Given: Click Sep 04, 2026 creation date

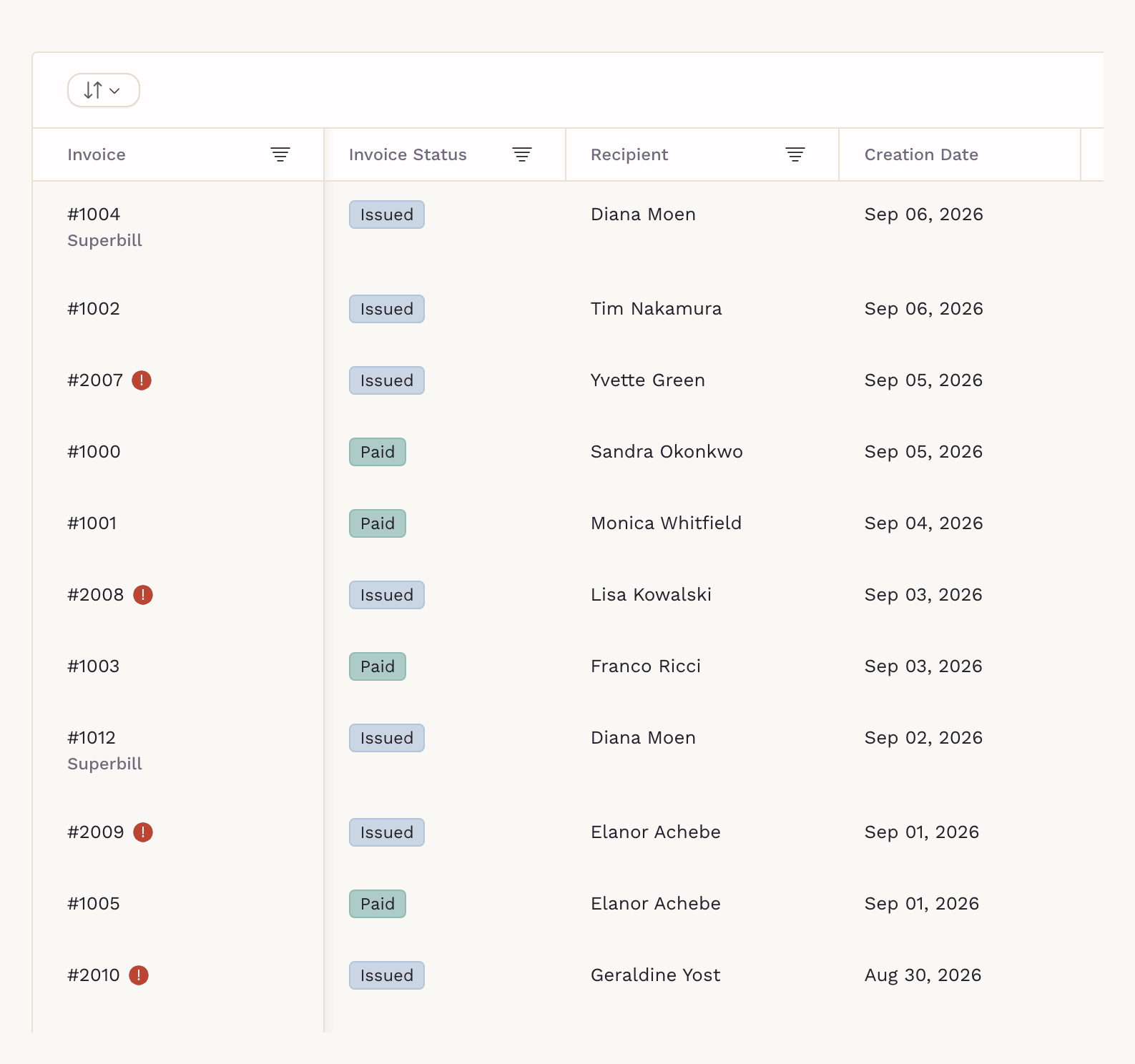Looking at the screenshot, I should pos(923,523).
